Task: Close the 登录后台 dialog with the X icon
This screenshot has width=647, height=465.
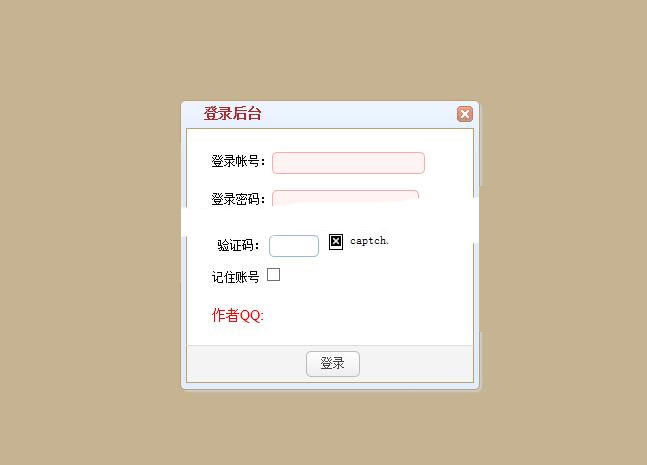Action: coord(465,114)
